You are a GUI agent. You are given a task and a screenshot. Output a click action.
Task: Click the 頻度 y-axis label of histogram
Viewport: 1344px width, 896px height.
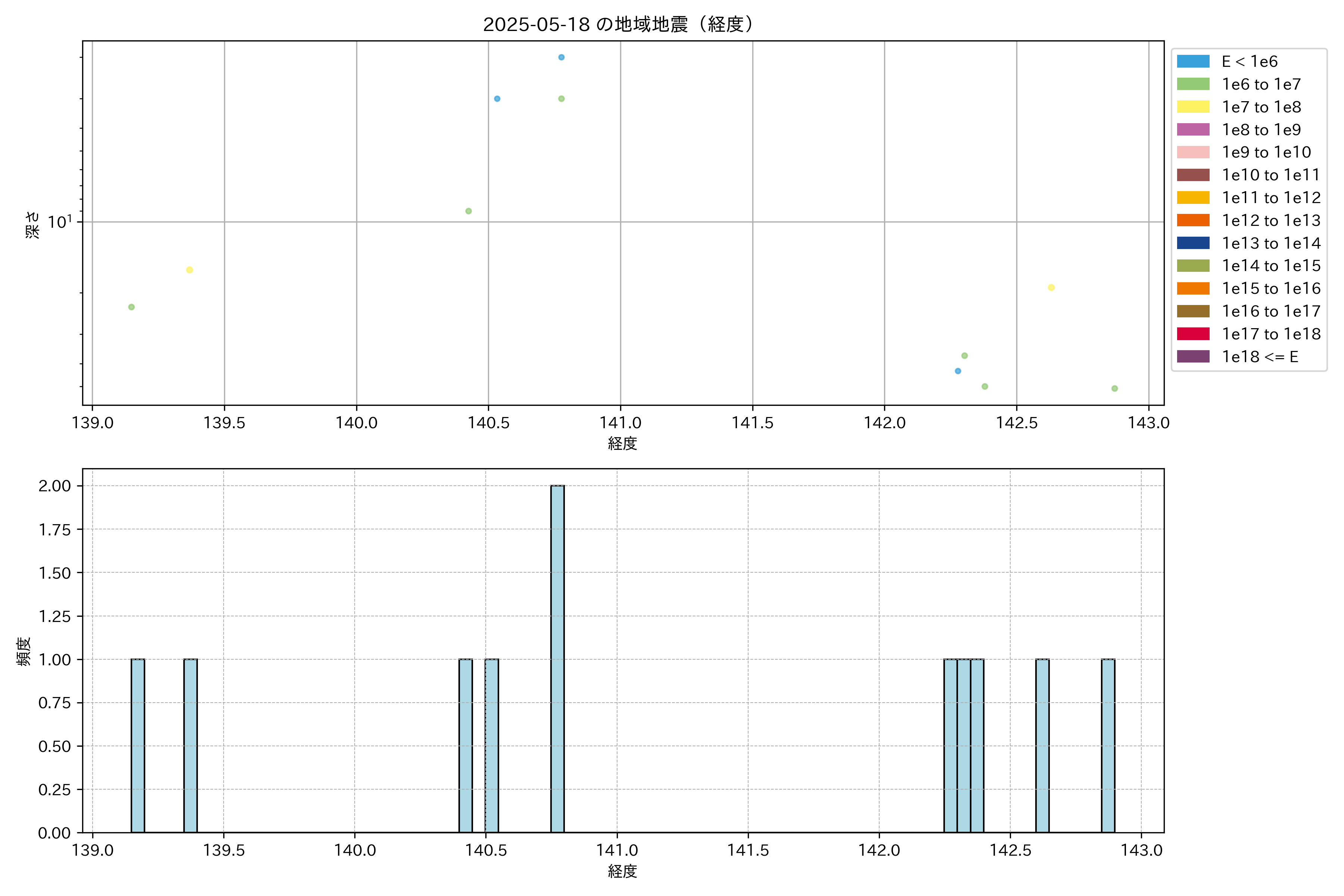(x=24, y=651)
